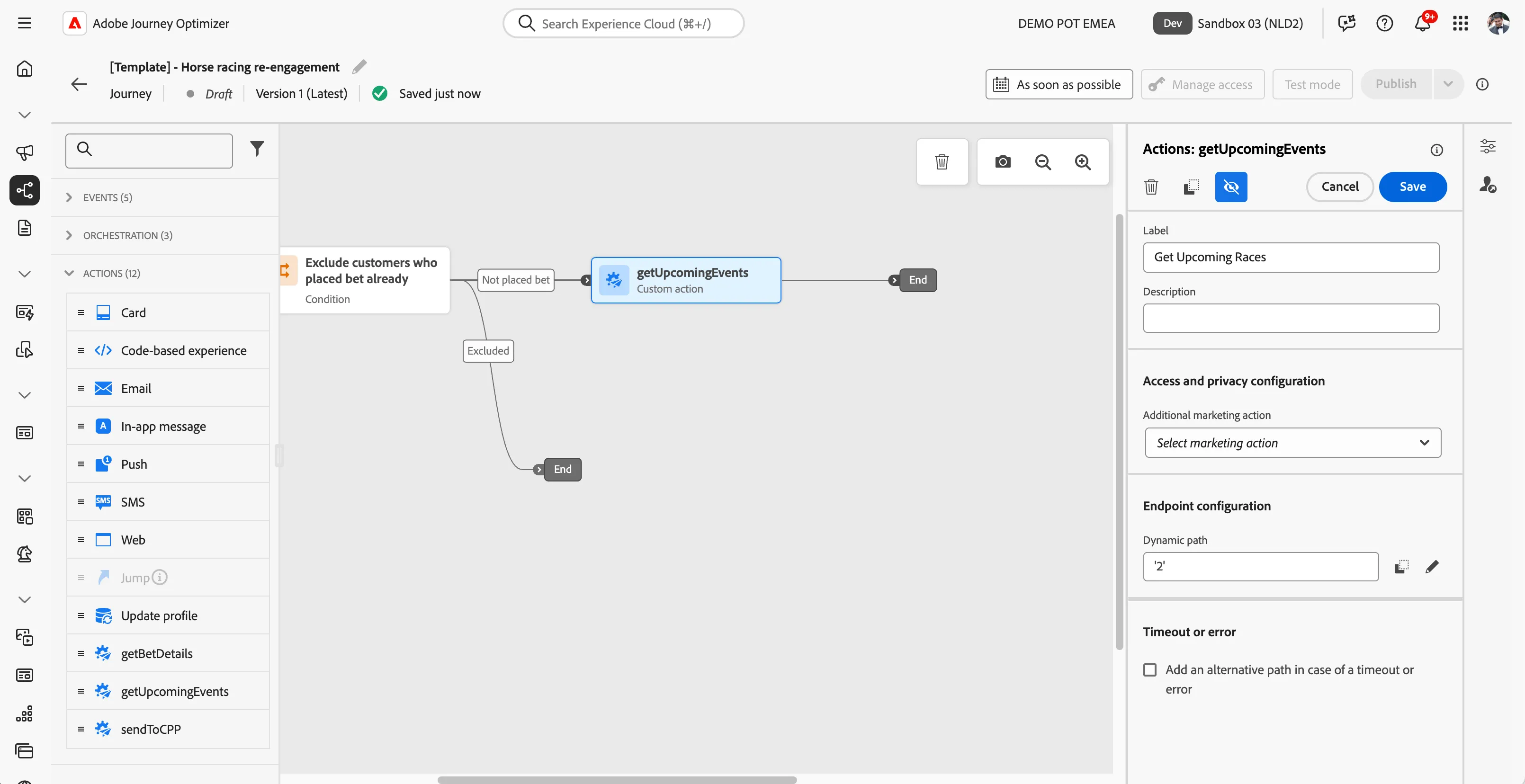Open the app switcher grid
Viewport: 1525px width, 784px height.
click(x=1461, y=23)
